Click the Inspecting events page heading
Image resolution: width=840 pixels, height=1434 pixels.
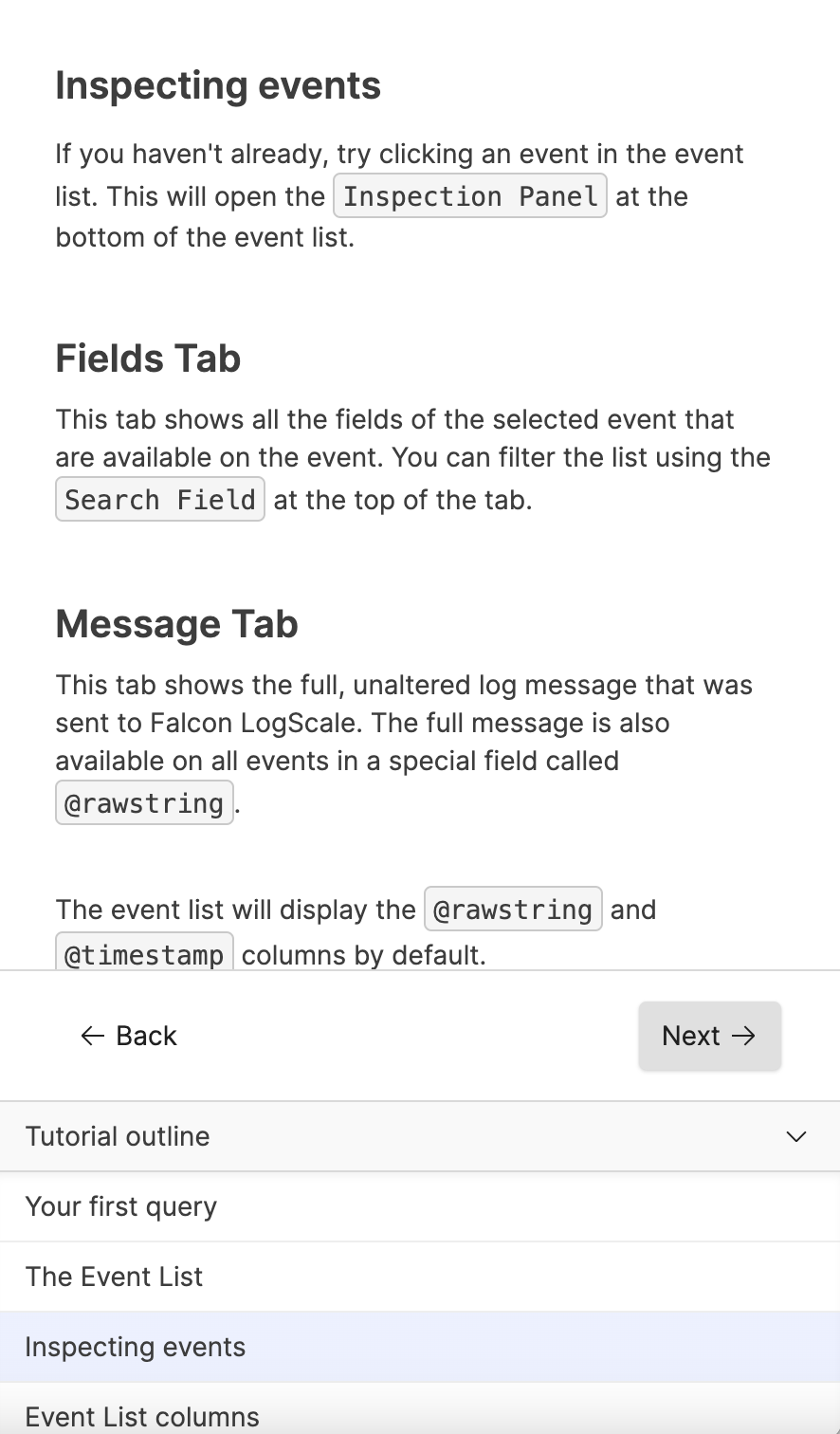point(218,85)
